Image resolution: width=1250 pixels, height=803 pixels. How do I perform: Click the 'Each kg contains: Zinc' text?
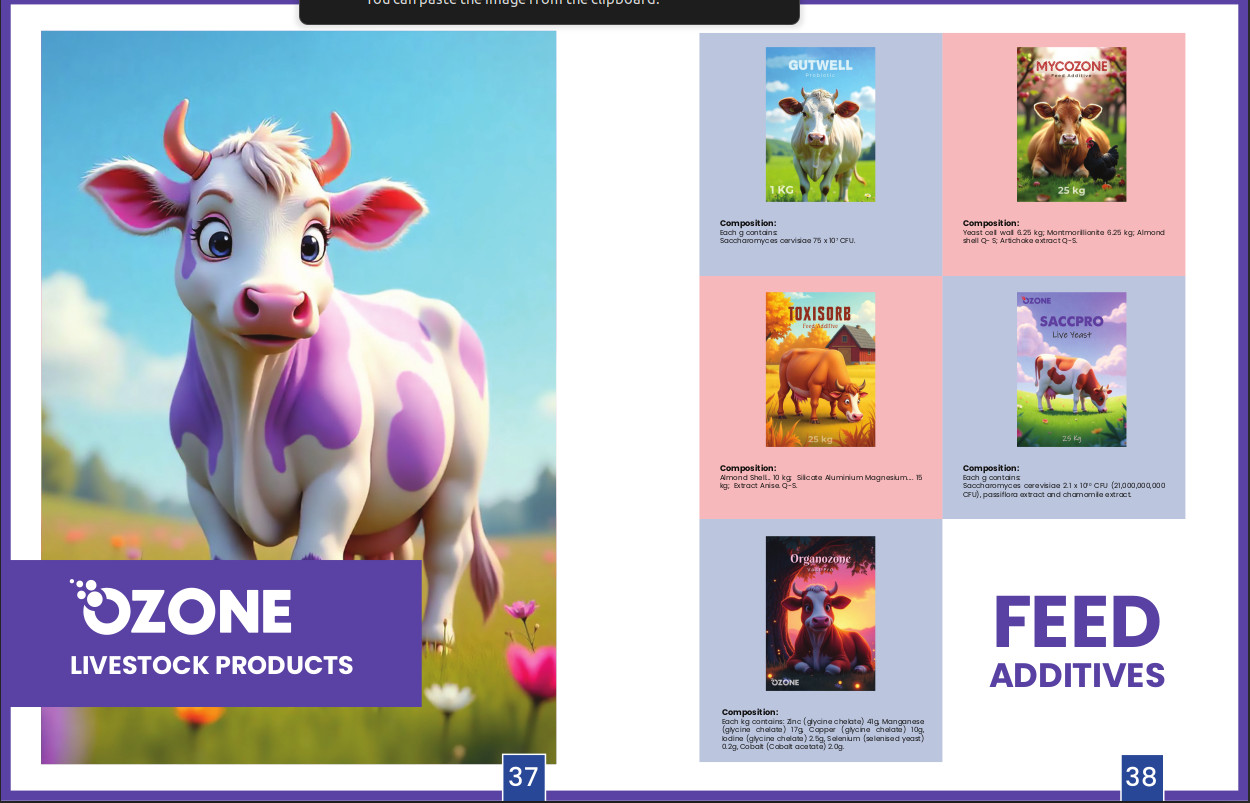(x=762, y=721)
